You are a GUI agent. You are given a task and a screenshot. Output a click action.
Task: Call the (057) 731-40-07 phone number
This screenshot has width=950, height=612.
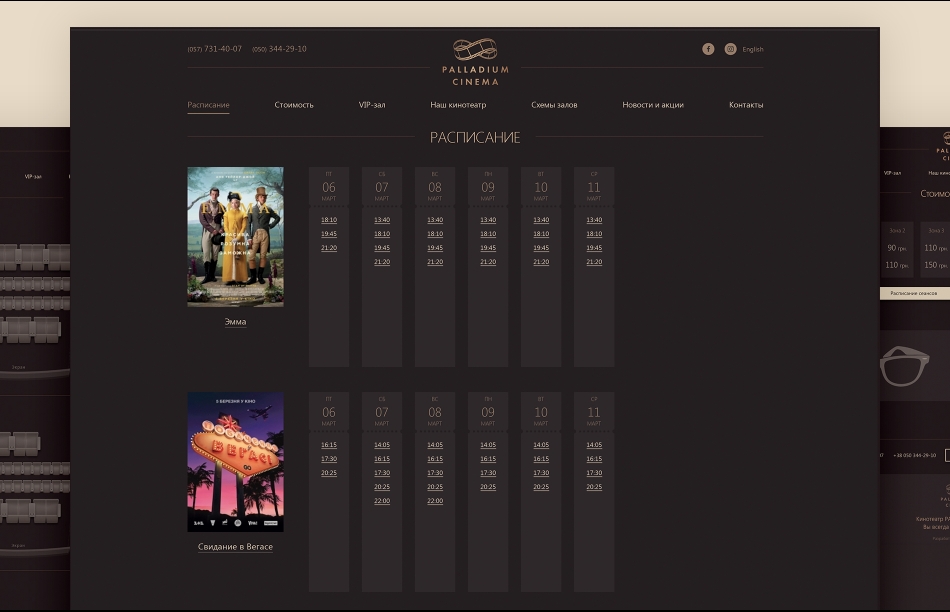214,49
